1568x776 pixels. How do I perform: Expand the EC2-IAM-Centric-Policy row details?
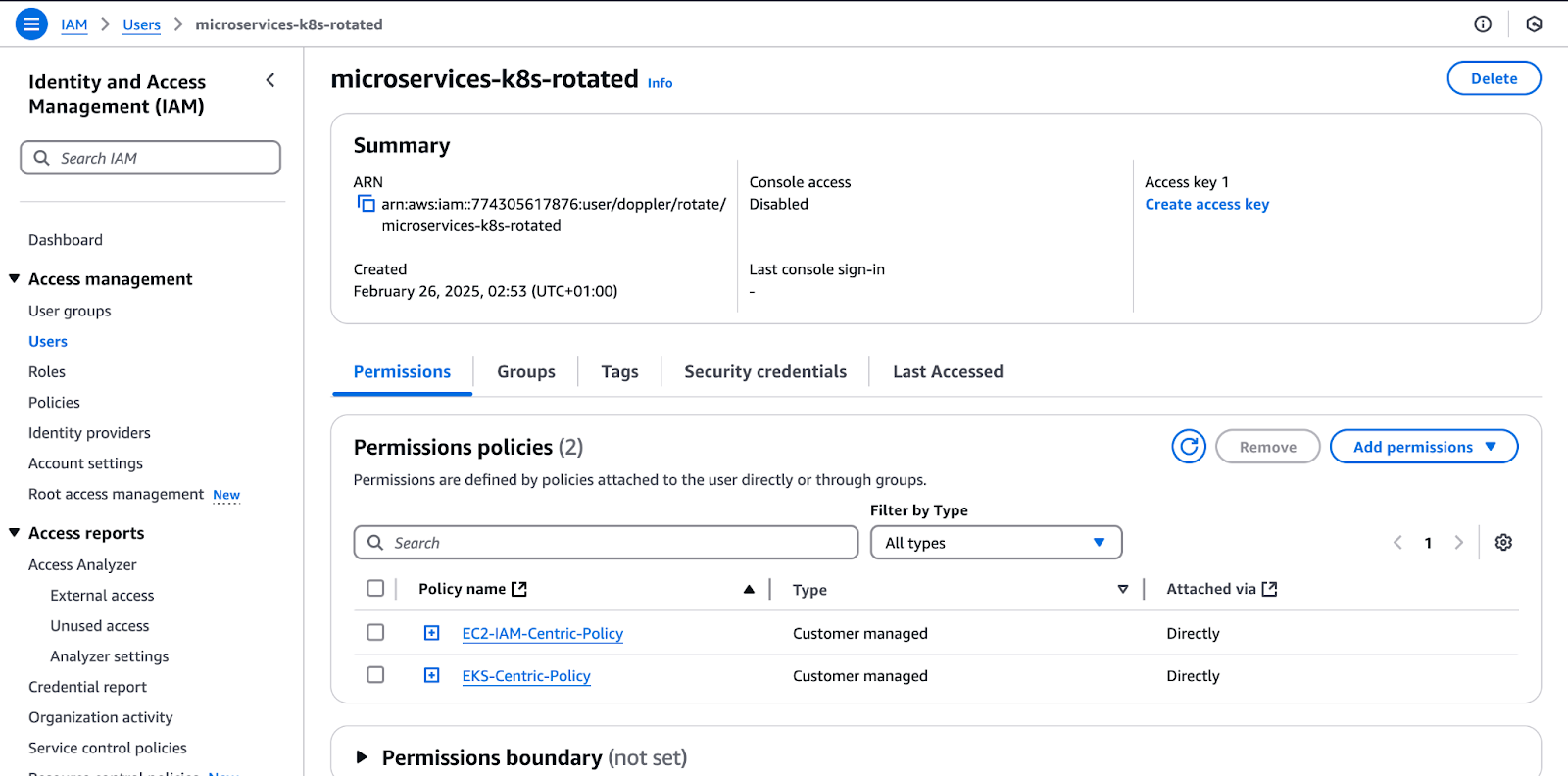coord(432,633)
